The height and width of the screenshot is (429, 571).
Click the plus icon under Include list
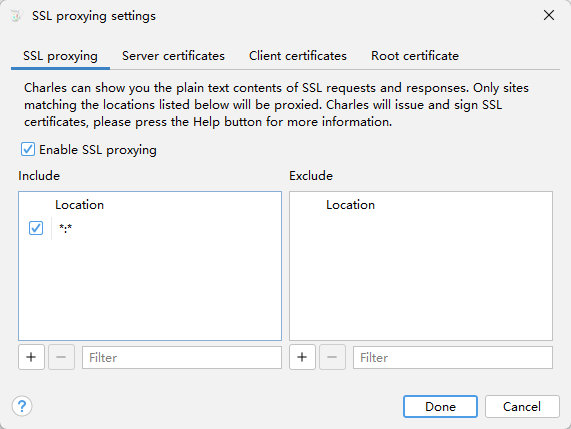click(x=31, y=357)
